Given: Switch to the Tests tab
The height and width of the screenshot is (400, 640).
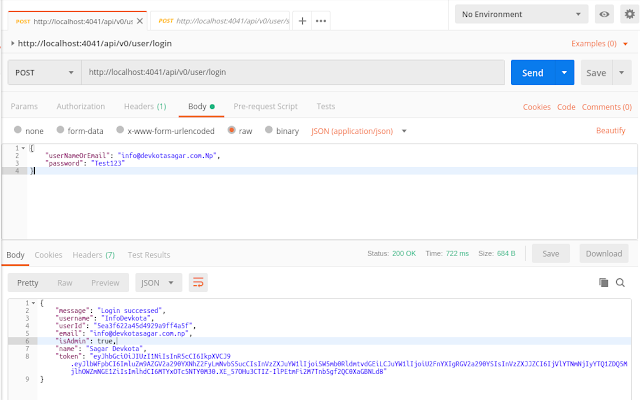Looking at the screenshot, I should (x=326, y=106).
